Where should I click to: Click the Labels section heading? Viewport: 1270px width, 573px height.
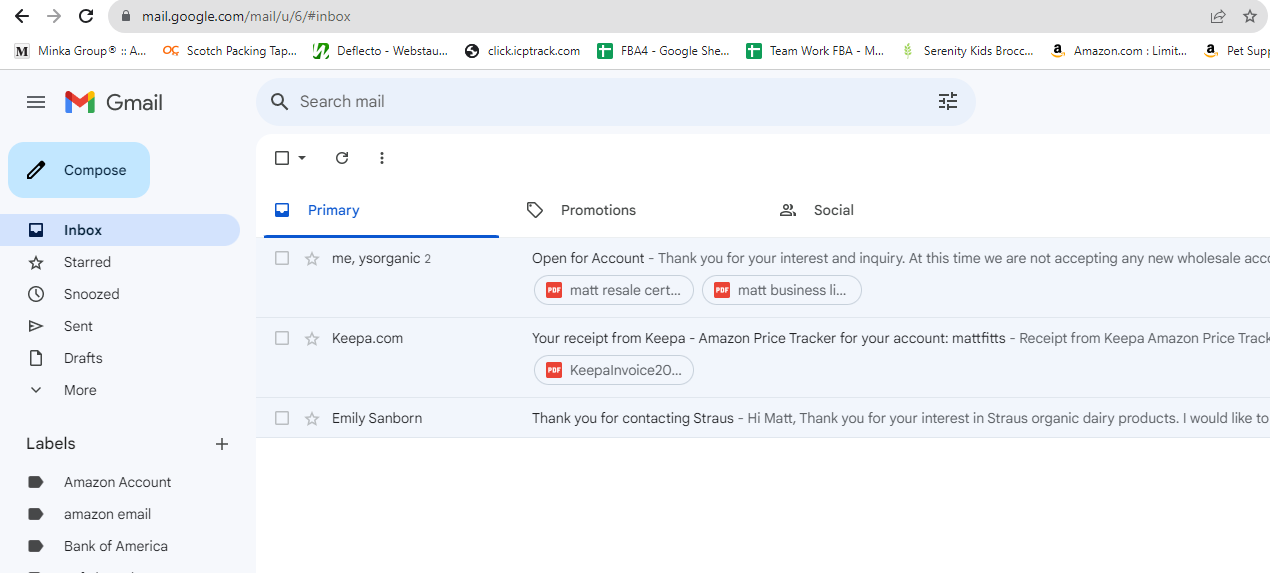pyautogui.click(x=51, y=444)
